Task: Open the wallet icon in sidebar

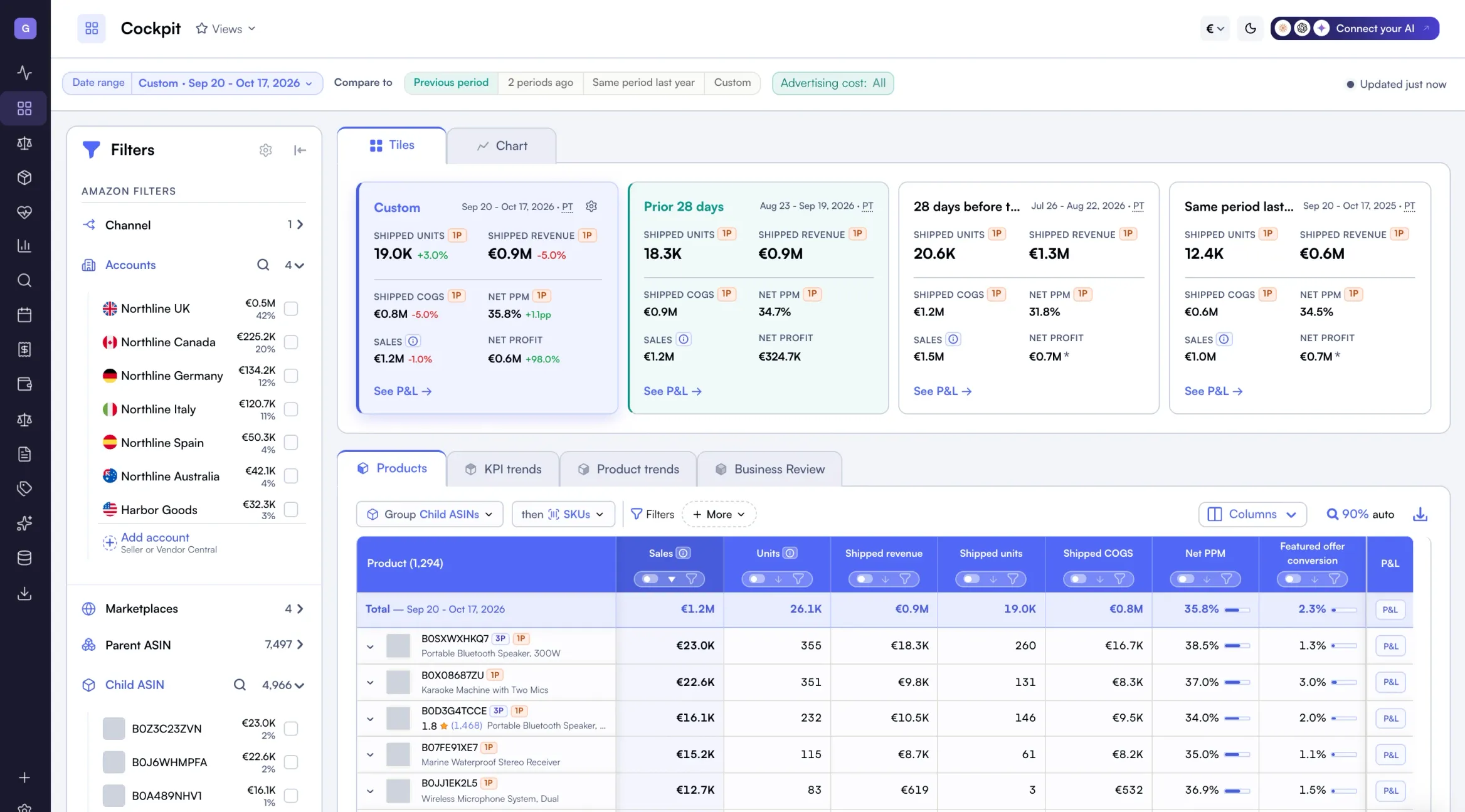Action: click(24, 384)
